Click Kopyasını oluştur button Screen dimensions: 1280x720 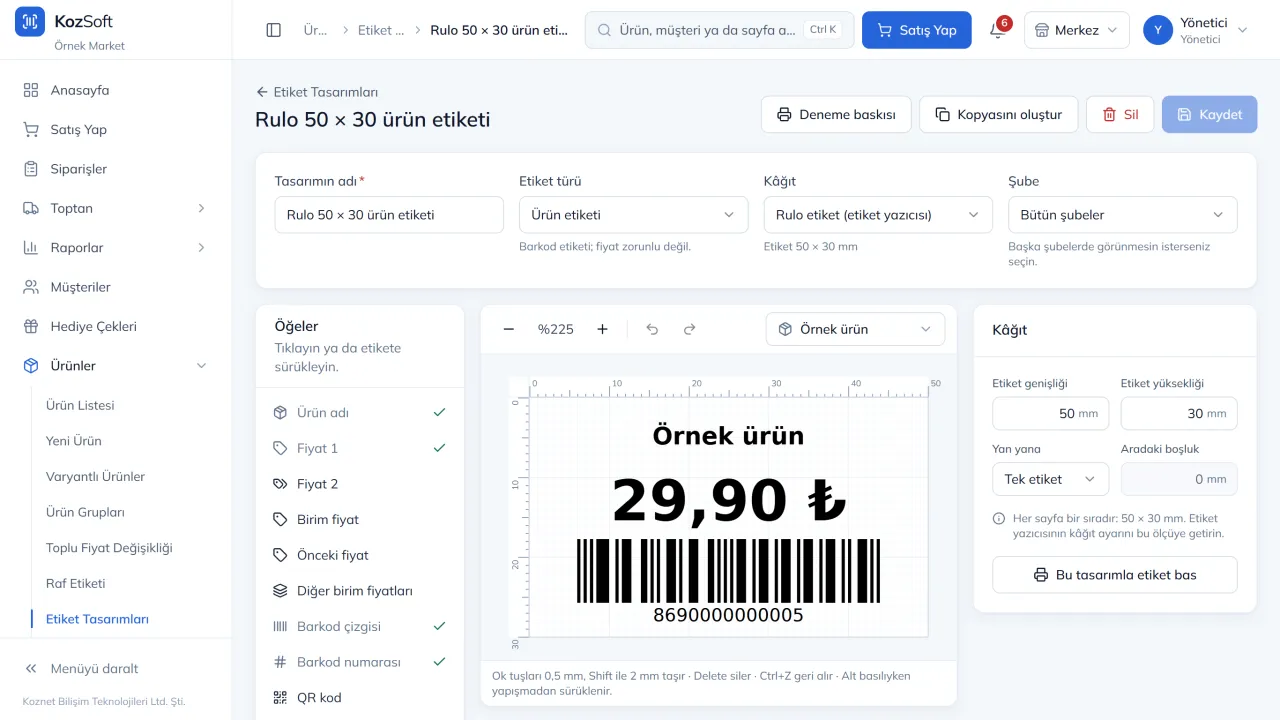point(998,114)
